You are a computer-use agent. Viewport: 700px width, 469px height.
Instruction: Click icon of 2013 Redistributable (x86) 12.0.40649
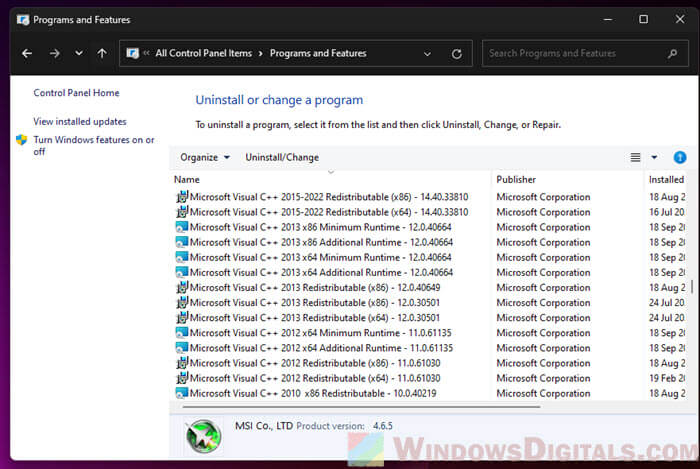pyautogui.click(x=182, y=288)
